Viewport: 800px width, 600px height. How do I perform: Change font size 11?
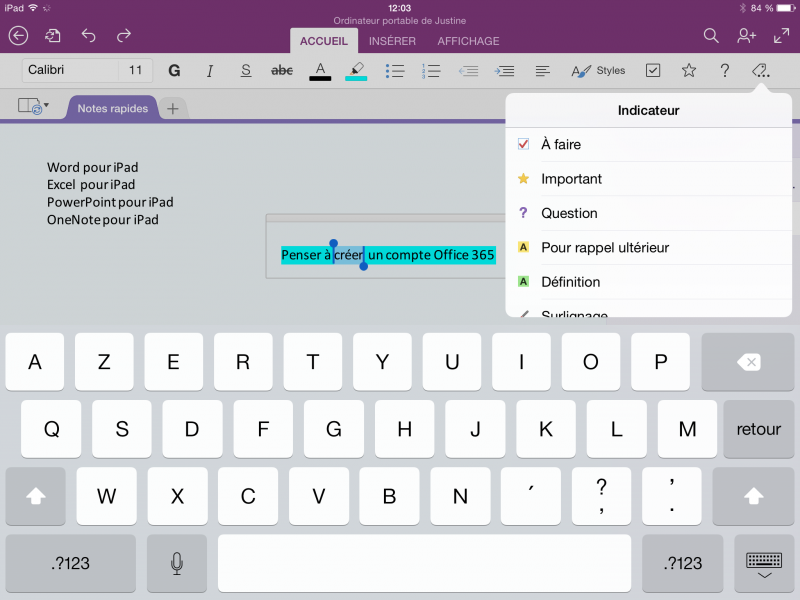[135, 70]
